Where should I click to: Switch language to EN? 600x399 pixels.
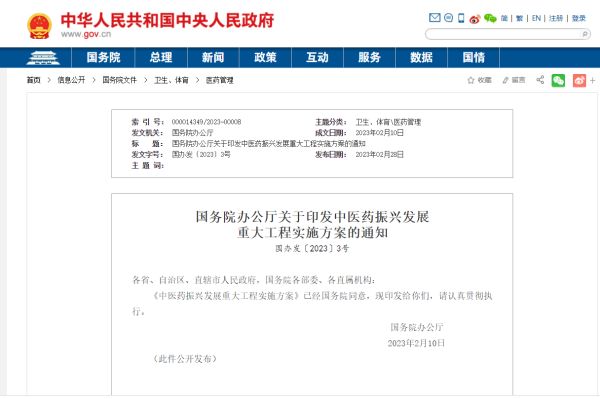coord(536,18)
